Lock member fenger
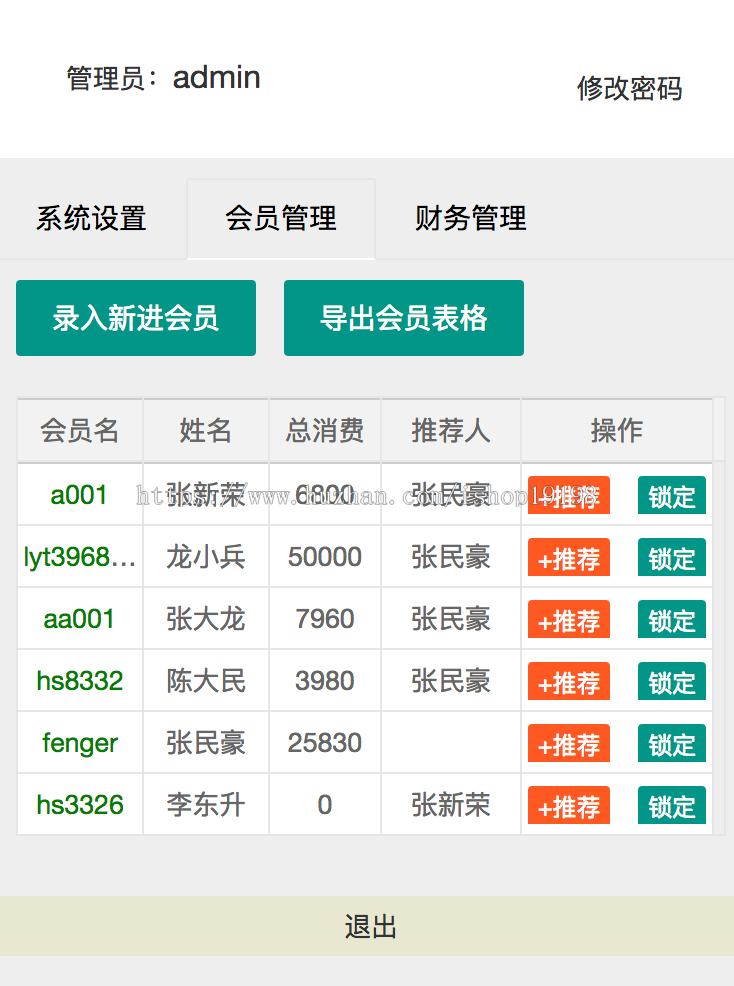Image resolution: width=734 pixels, height=986 pixels. tap(672, 743)
